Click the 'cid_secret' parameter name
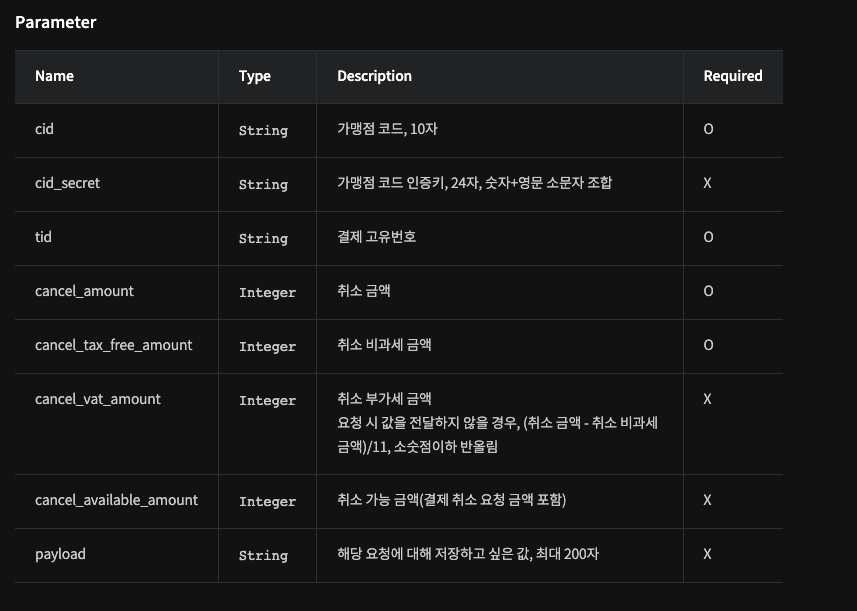Viewport: 857px width, 611px height. [x=67, y=183]
